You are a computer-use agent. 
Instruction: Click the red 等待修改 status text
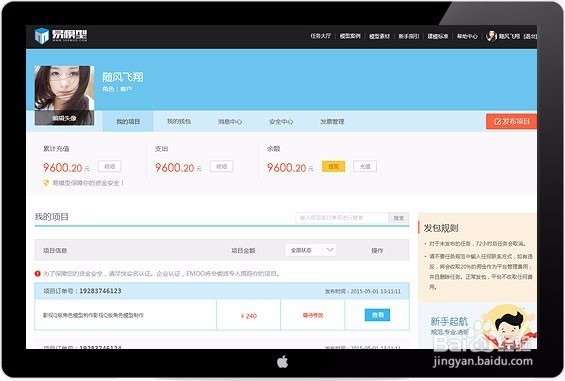coord(313,315)
